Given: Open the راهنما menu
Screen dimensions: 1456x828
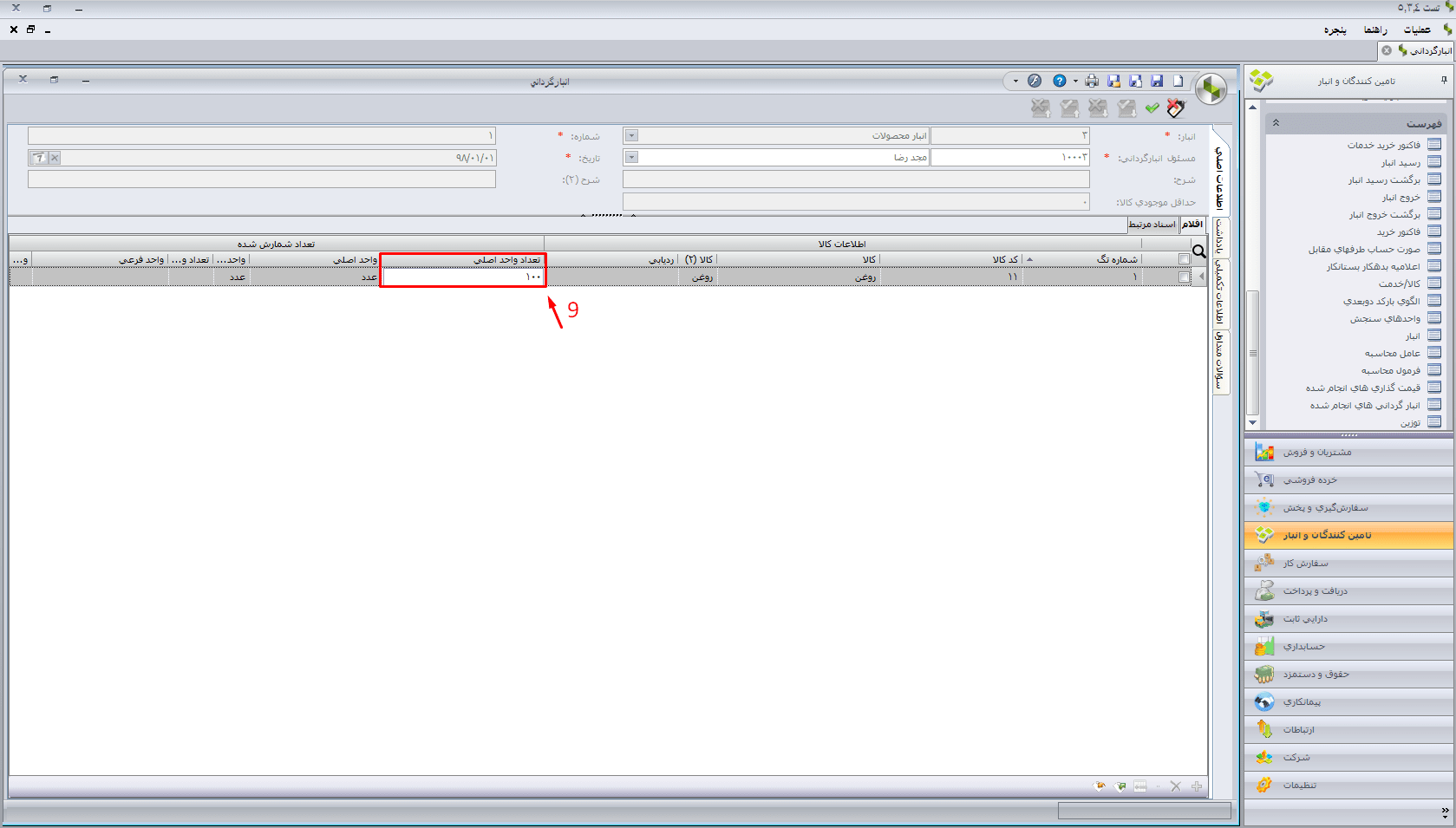Looking at the screenshot, I should click(1375, 29).
